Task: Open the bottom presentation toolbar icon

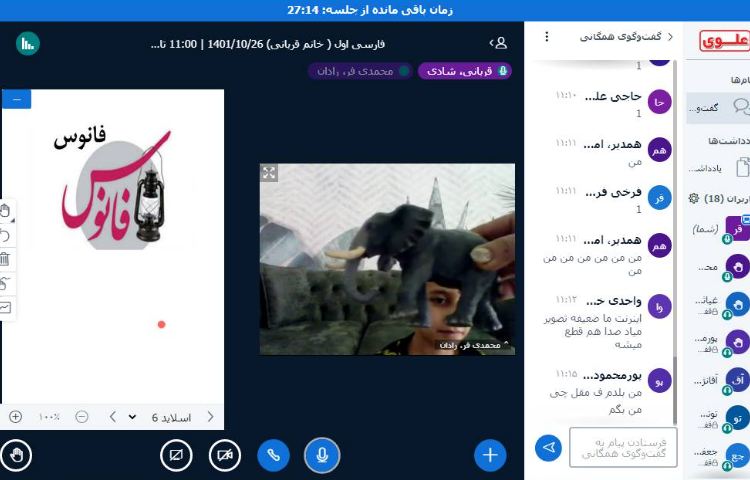Action: click(5, 307)
